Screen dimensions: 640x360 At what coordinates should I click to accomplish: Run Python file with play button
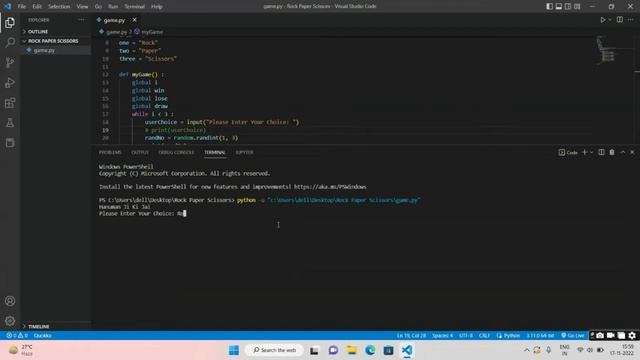point(602,20)
